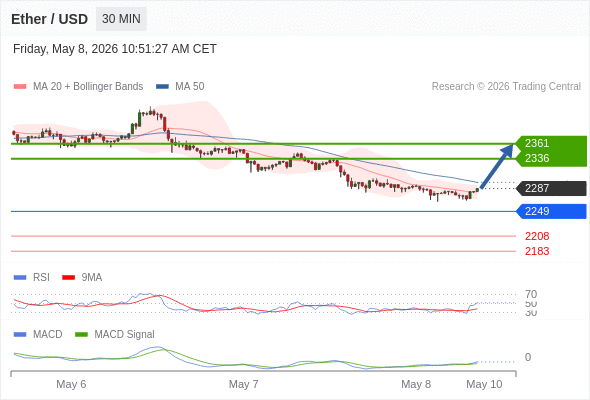Image resolution: width=590 pixels, height=400 pixels.
Task: Select the RSI legend marker
Action: point(20,278)
